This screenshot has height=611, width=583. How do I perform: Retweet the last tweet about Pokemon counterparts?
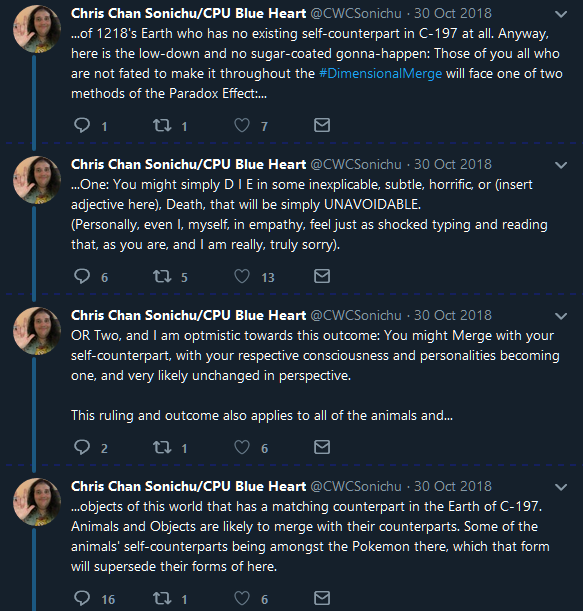(162, 598)
